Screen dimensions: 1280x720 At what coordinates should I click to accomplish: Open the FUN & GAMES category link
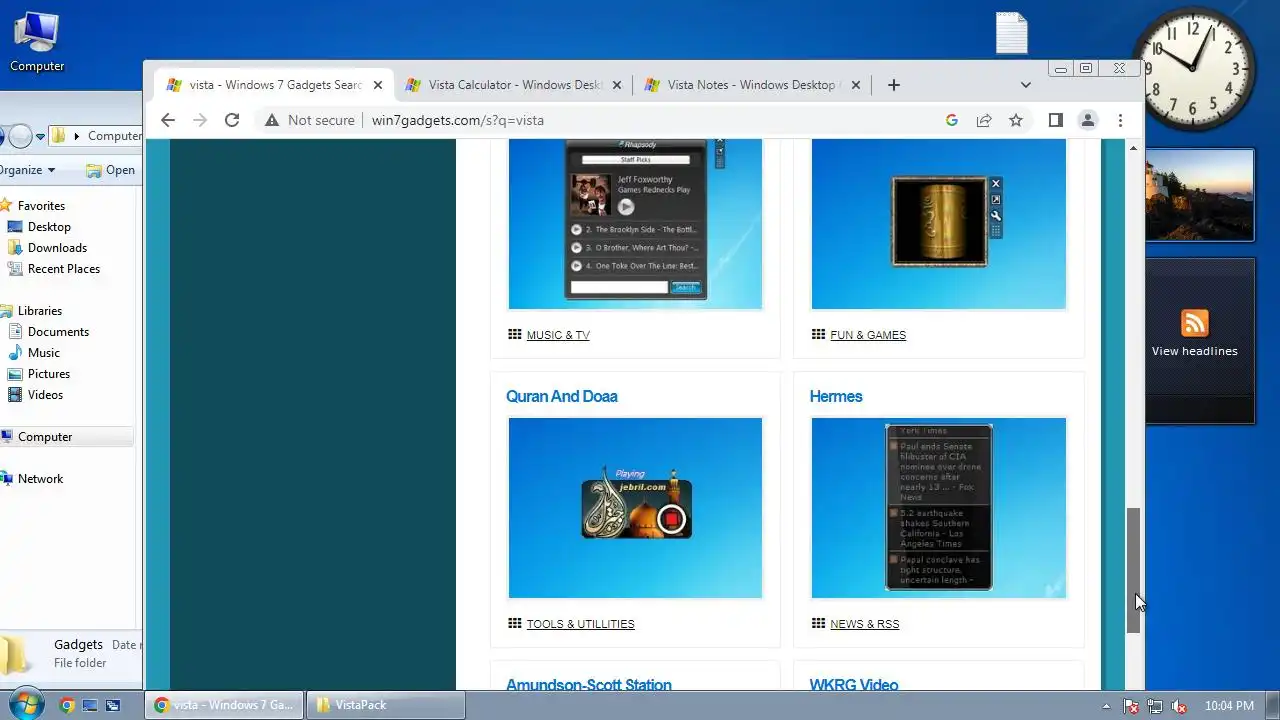pos(868,335)
